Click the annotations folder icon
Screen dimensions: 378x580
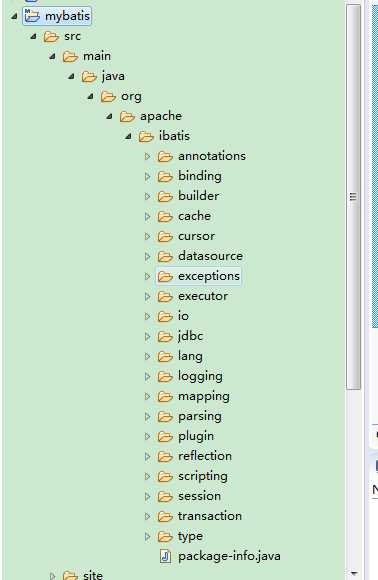(165, 156)
